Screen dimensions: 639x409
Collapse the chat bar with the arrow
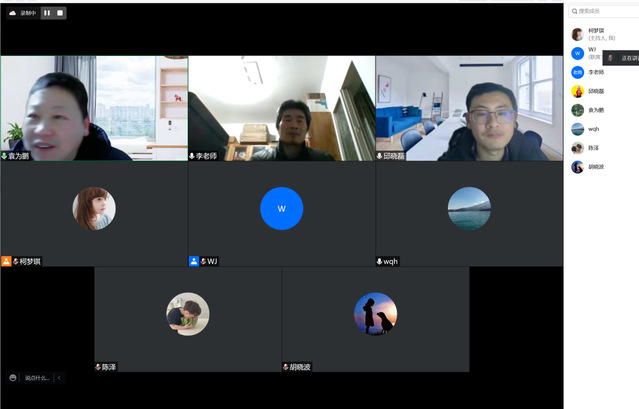coord(58,378)
